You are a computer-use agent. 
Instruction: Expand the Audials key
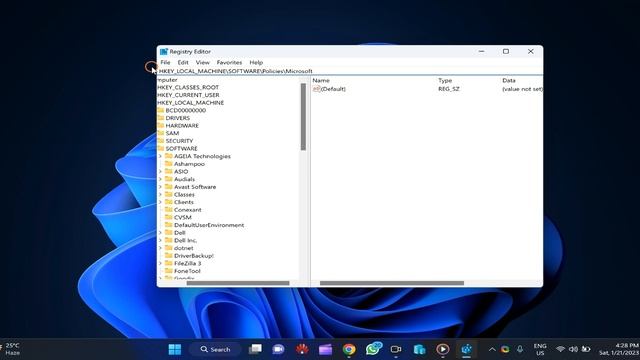click(160, 179)
